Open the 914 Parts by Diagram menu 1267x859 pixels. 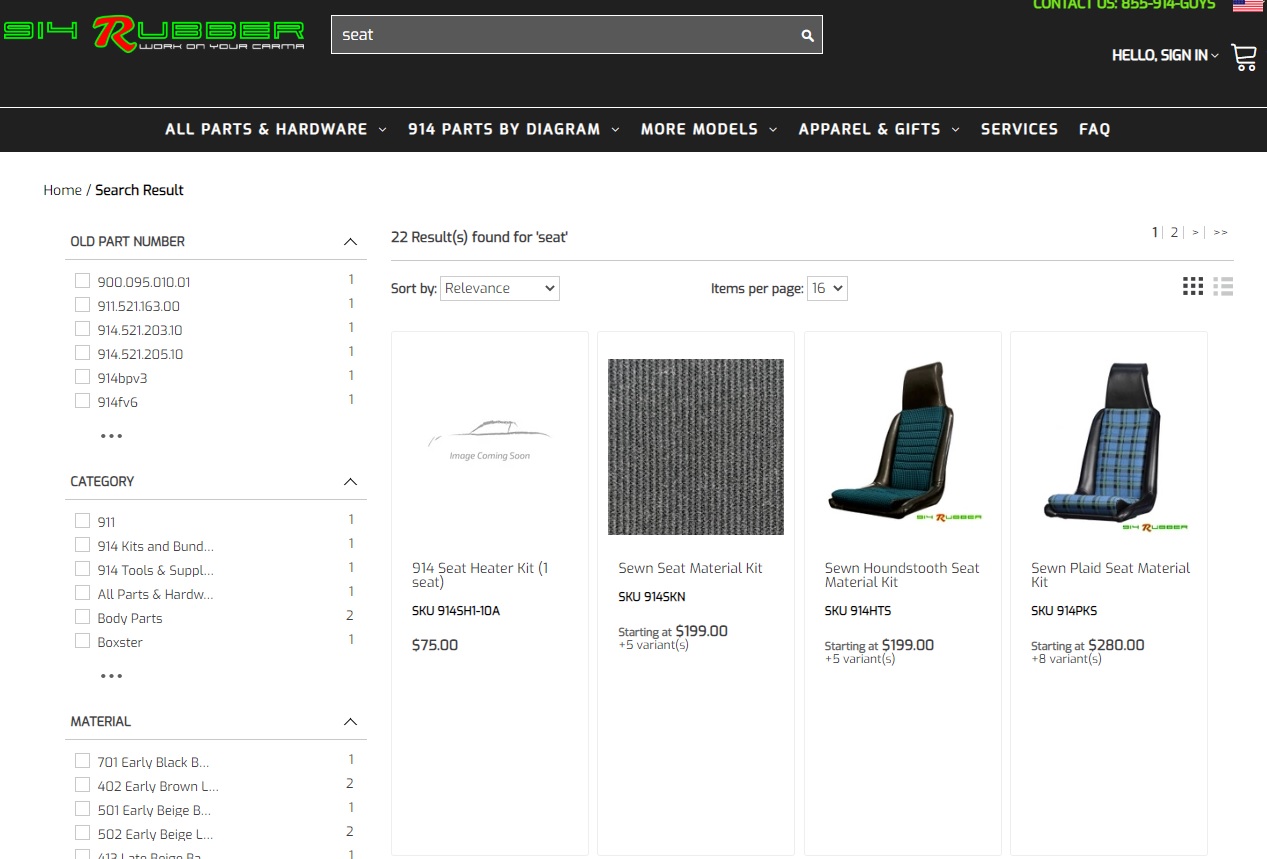click(513, 129)
